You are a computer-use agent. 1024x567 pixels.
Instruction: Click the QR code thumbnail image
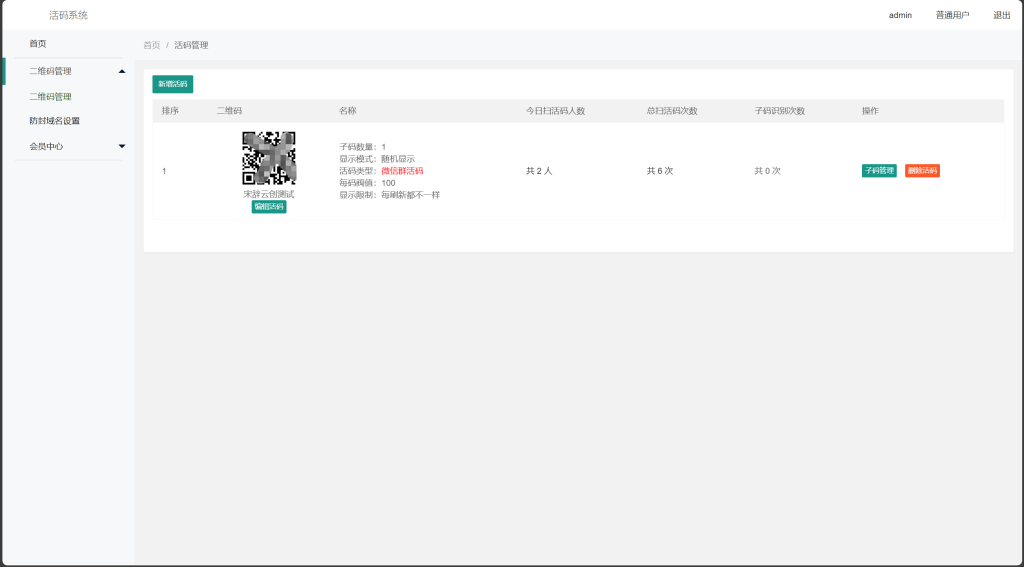click(268, 158)
